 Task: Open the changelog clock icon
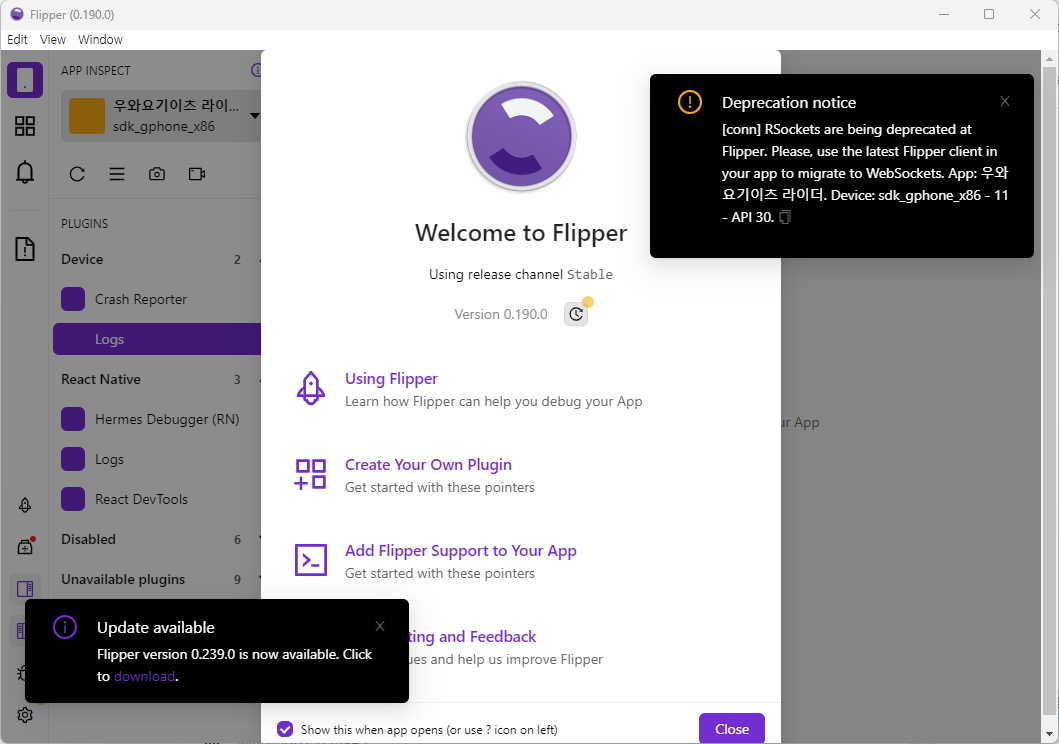coord(576,314)
